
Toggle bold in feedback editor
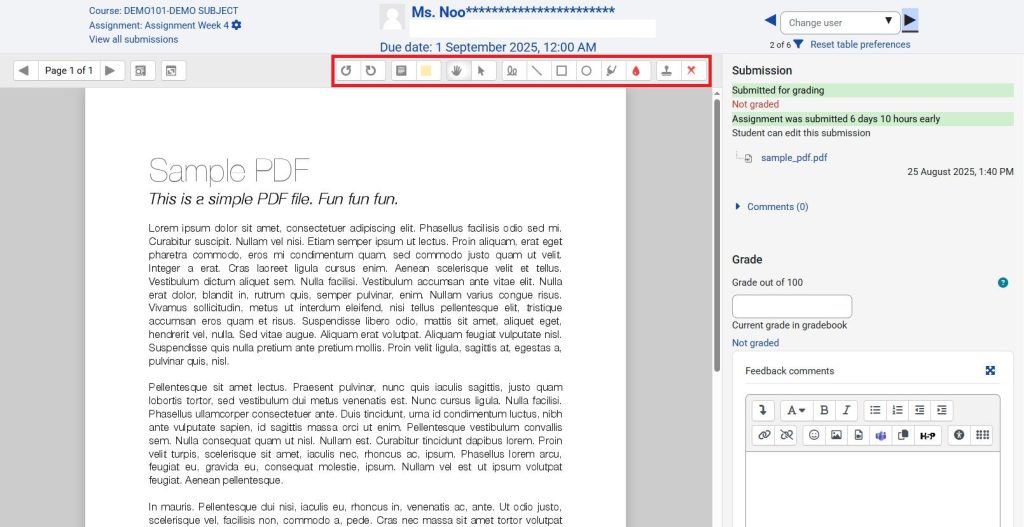click(823, 410)
